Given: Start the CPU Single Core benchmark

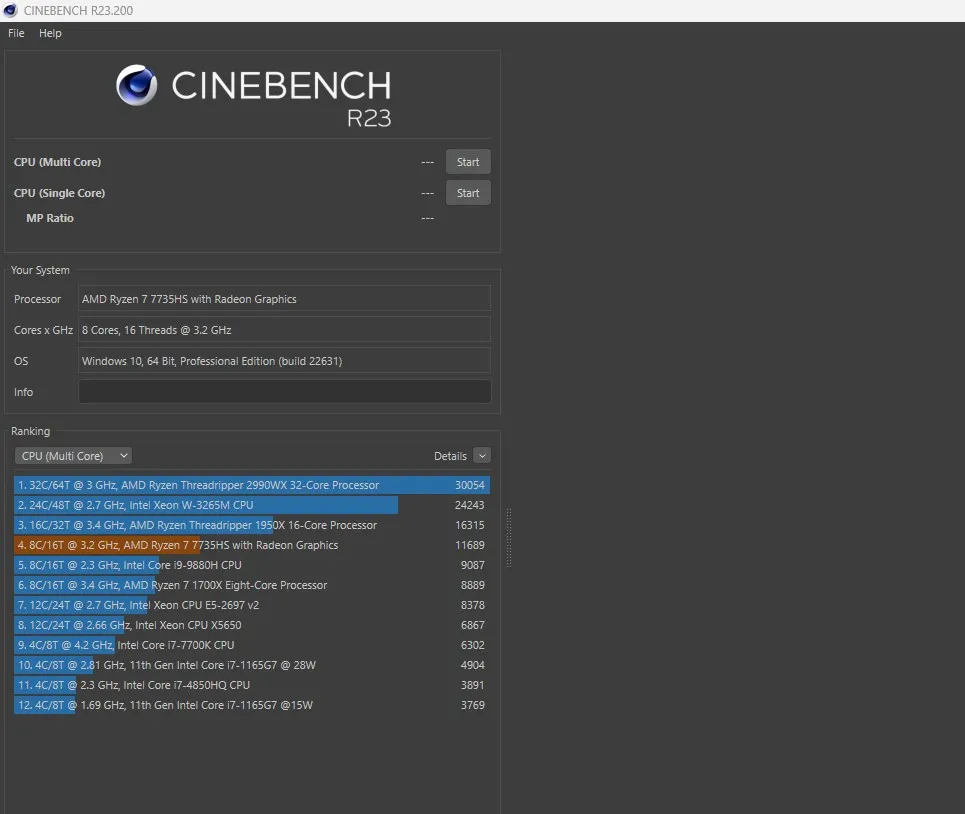Looking at the screenshot, I should (468, 193).
